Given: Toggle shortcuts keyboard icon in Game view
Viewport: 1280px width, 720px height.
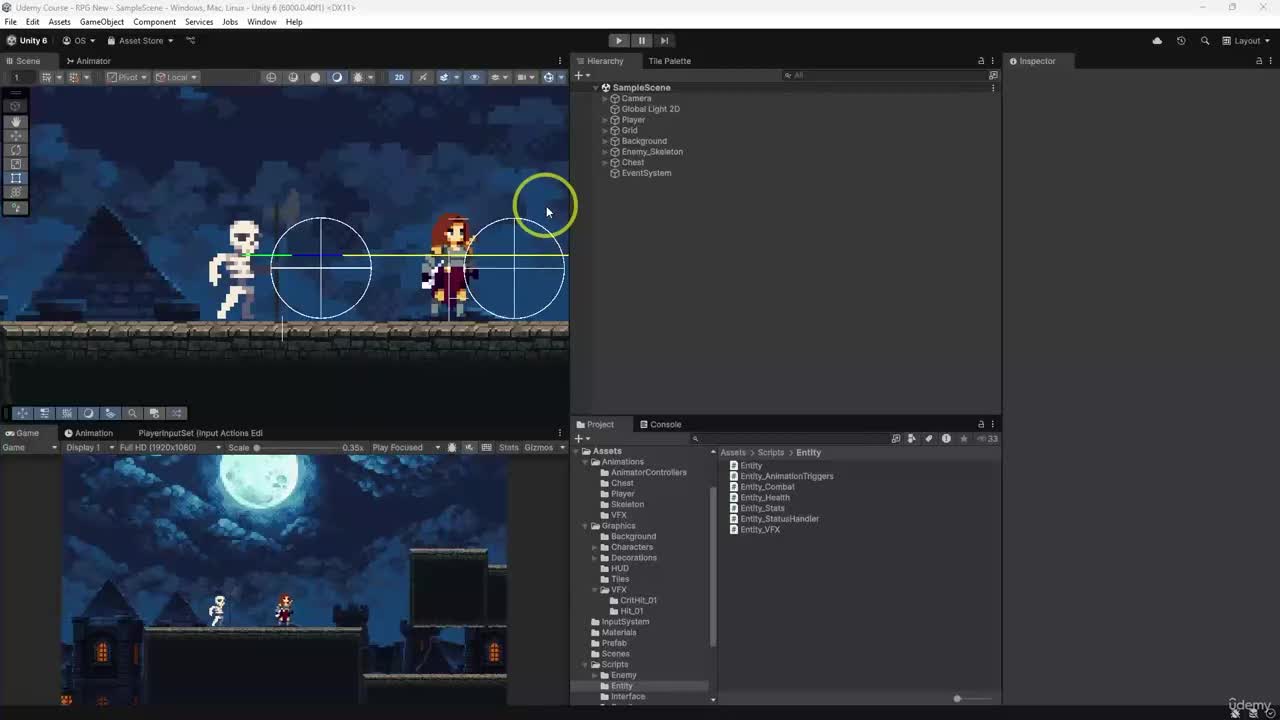Looking at the screenshot, I should [486, 448].
